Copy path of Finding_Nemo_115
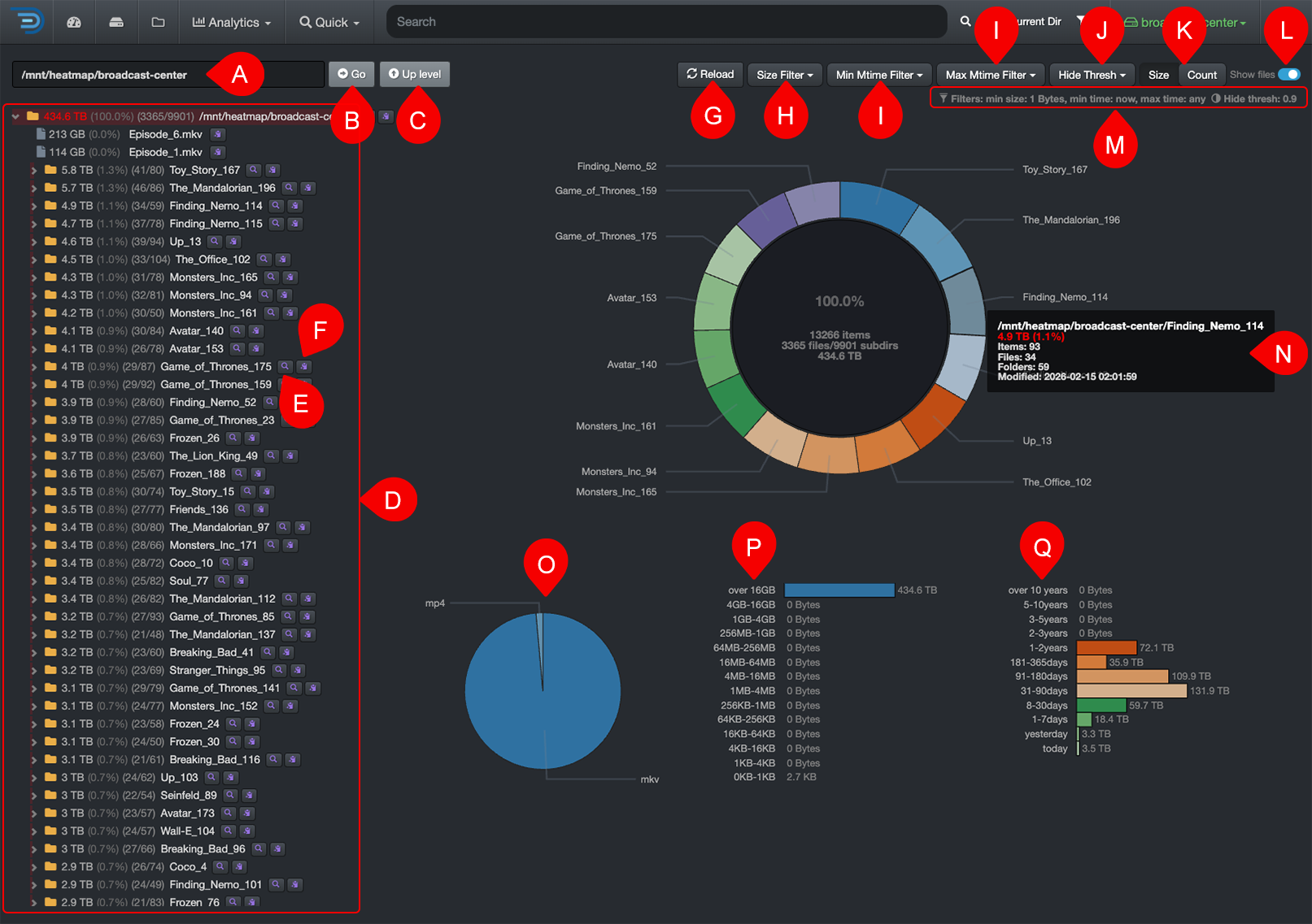The image size is (1312, 924). (x=295, y=224)
